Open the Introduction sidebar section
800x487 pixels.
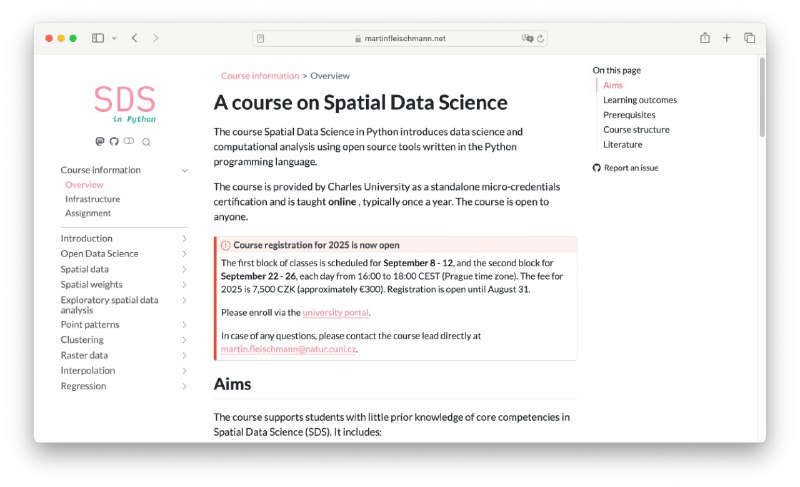86,238
